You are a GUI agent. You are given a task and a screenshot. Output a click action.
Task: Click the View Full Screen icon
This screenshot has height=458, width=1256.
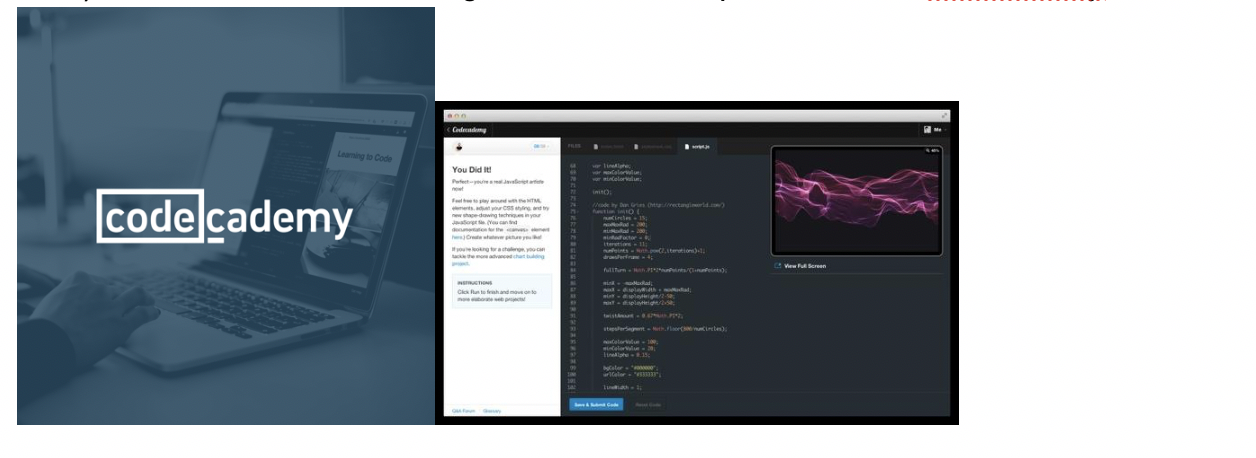[778, 266]
